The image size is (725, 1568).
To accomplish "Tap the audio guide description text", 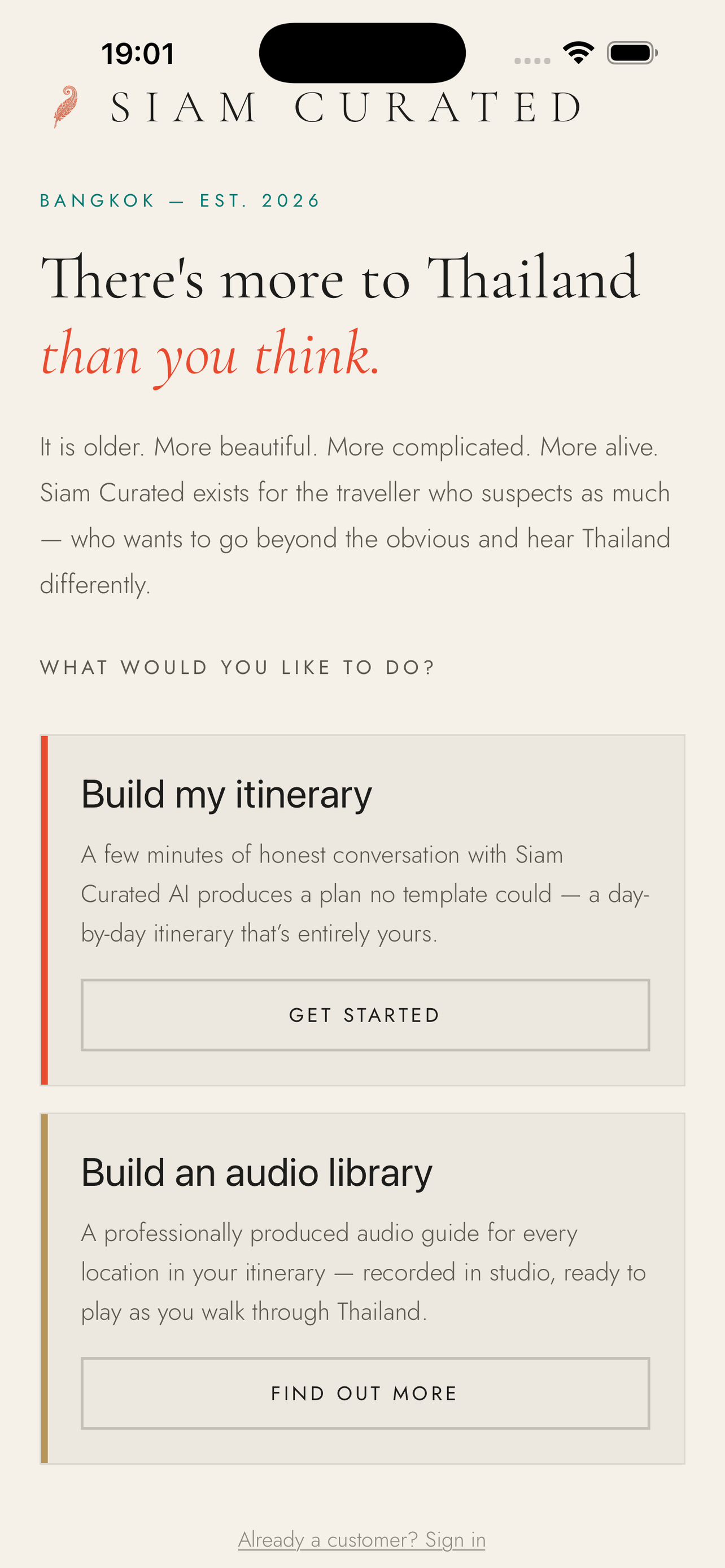I will (364, 1273).
